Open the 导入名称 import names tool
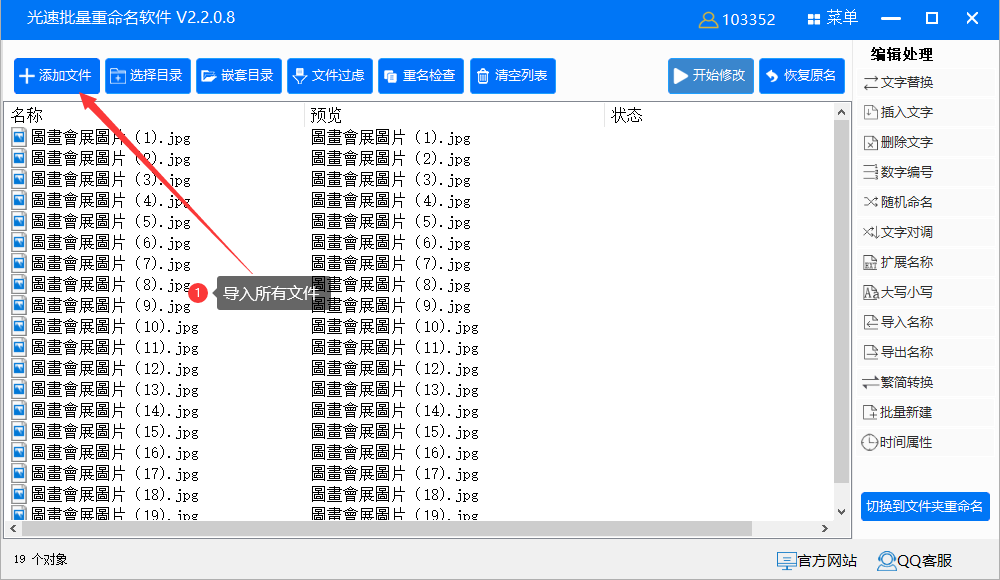Viewport: 1000px width, 580px height. [x=898, y=322]
